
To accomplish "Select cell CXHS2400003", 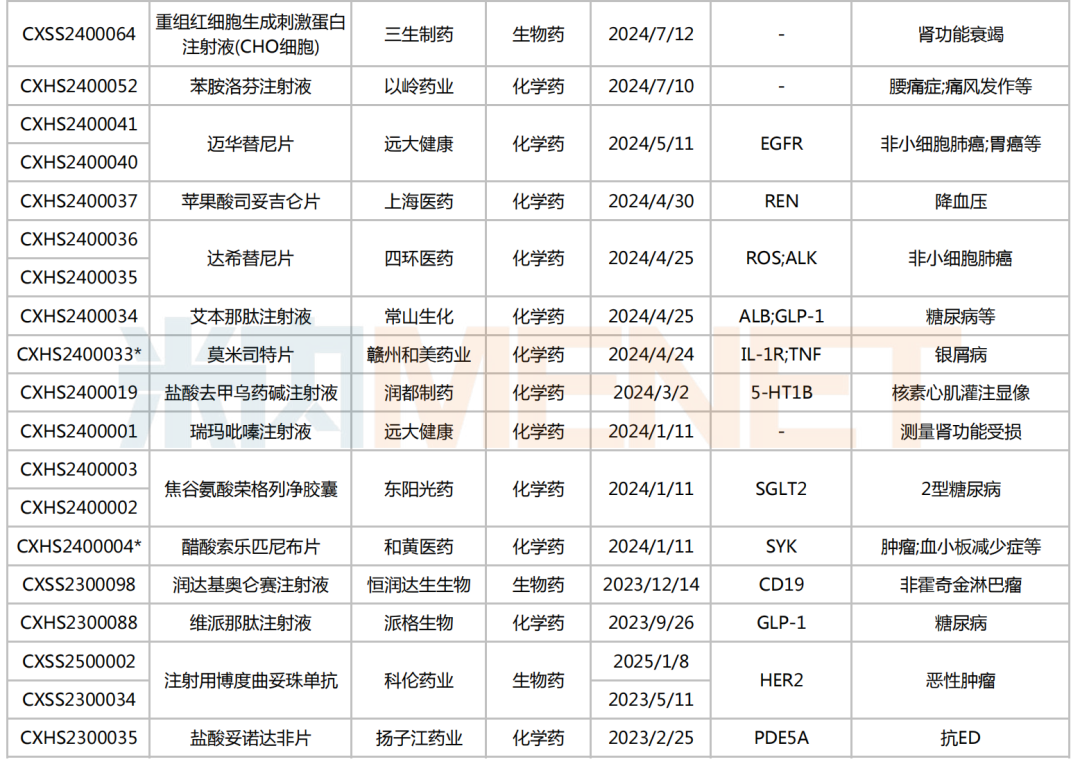I will click(79, 469).
